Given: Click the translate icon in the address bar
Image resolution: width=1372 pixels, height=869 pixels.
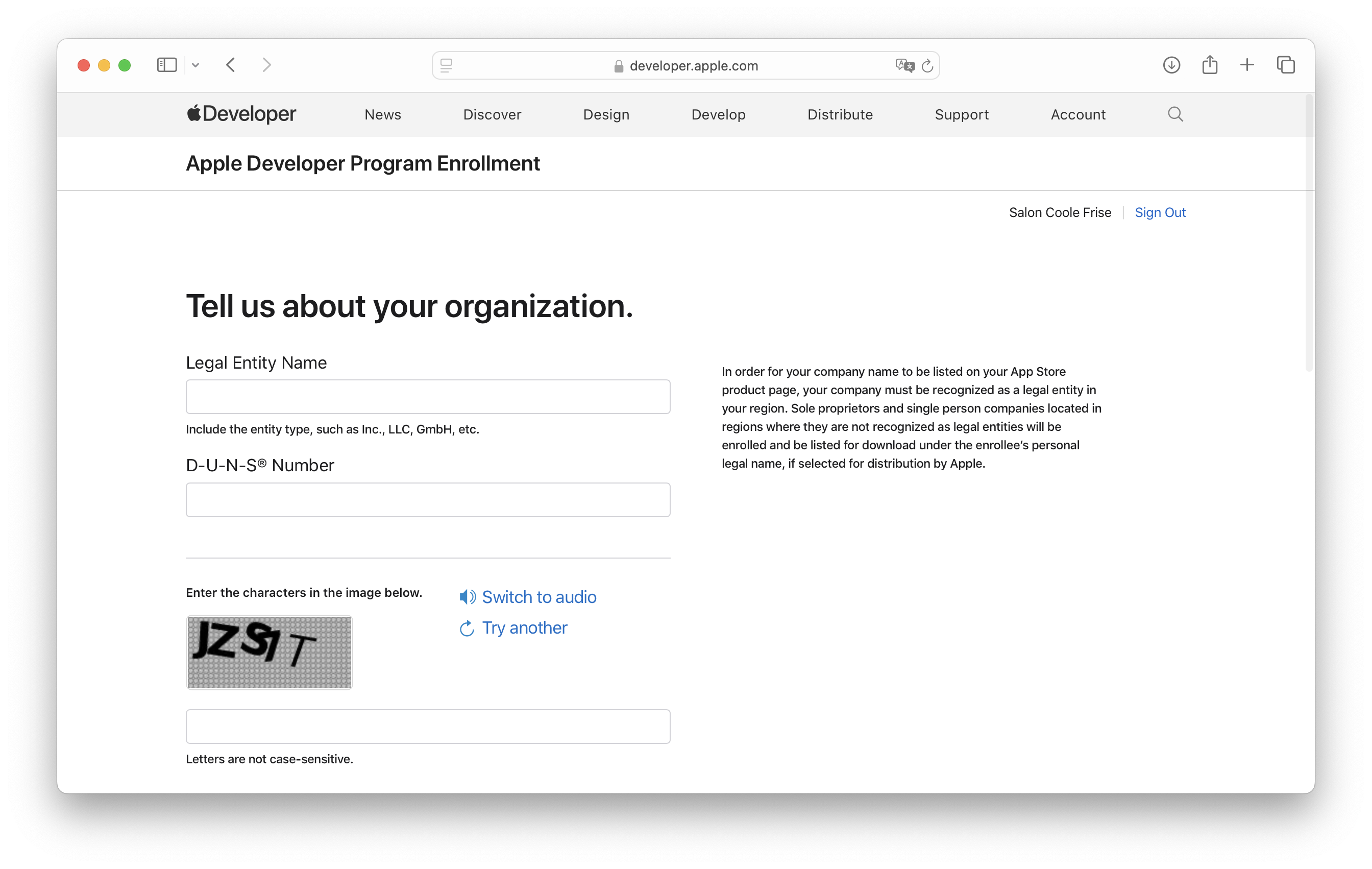Looking at the screenshot, I should click(x=904, y=65).
